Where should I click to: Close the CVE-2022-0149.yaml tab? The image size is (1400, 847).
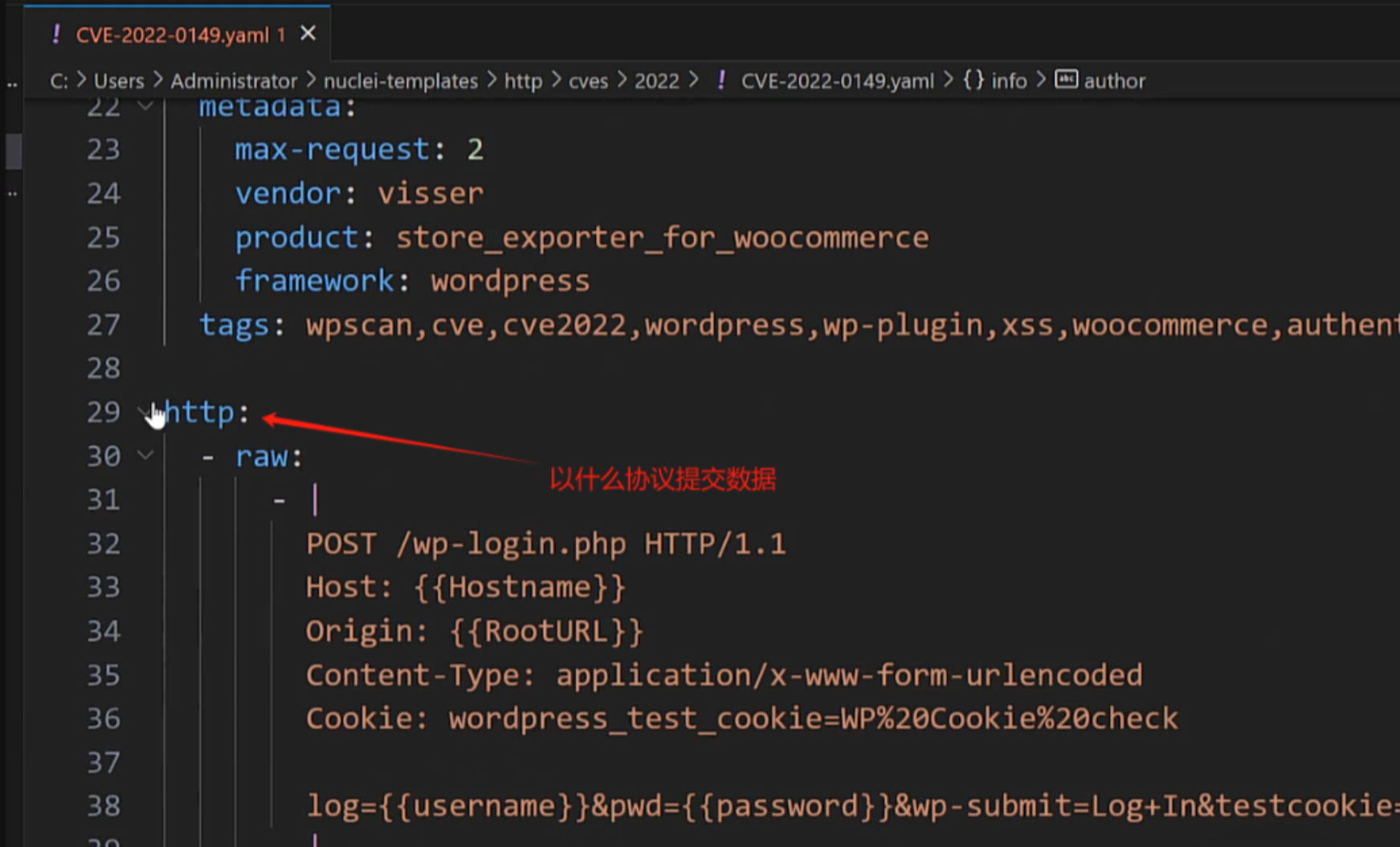[308, 34]
